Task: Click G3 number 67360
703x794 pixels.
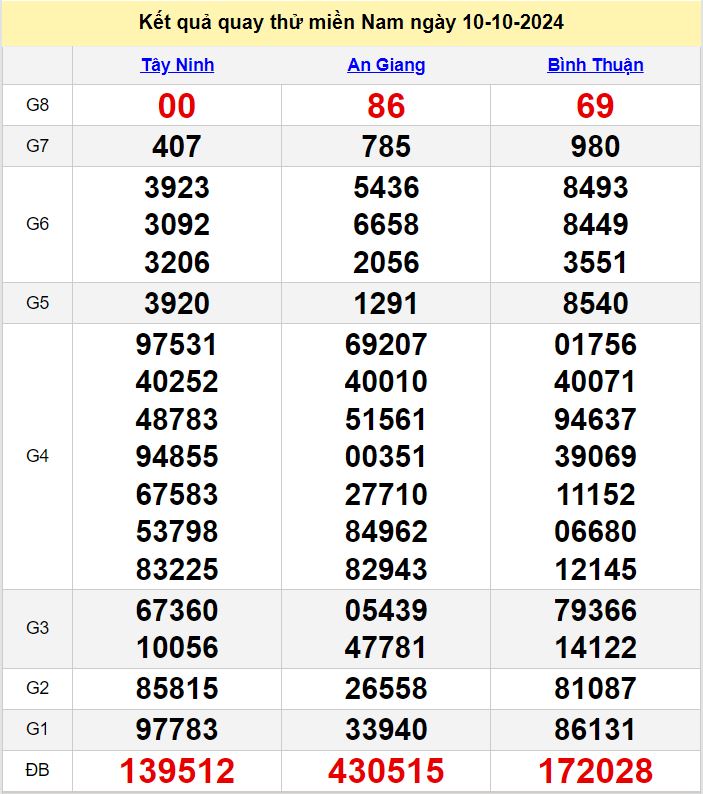Action: (177, 610)
